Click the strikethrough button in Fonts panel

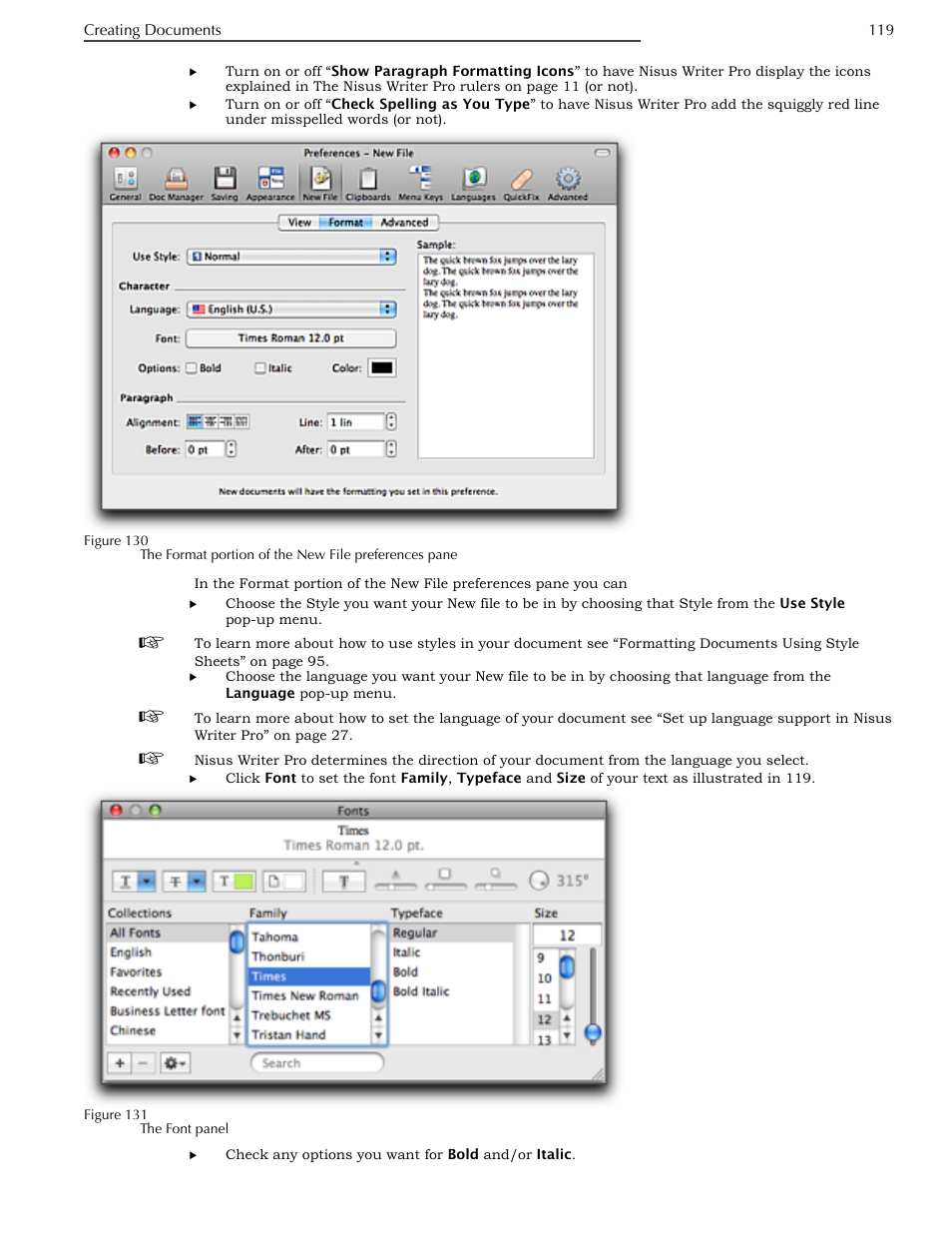pyautogui.click(x=175, y=882)
